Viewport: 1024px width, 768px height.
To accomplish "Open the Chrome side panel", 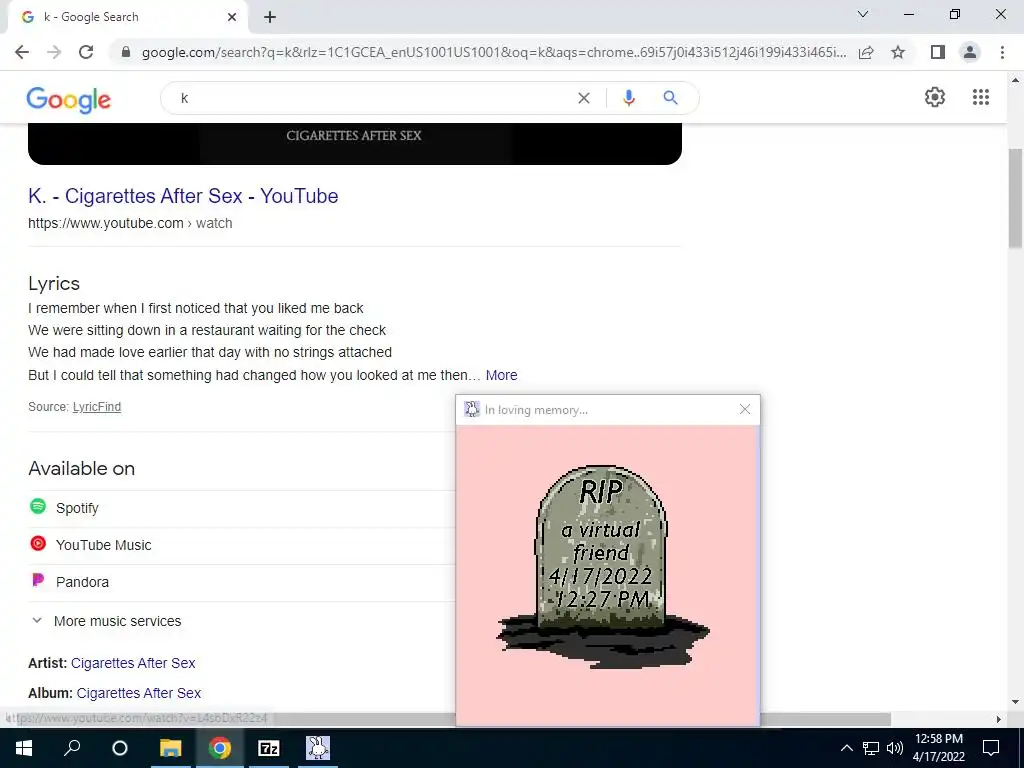I will point(938,52).
